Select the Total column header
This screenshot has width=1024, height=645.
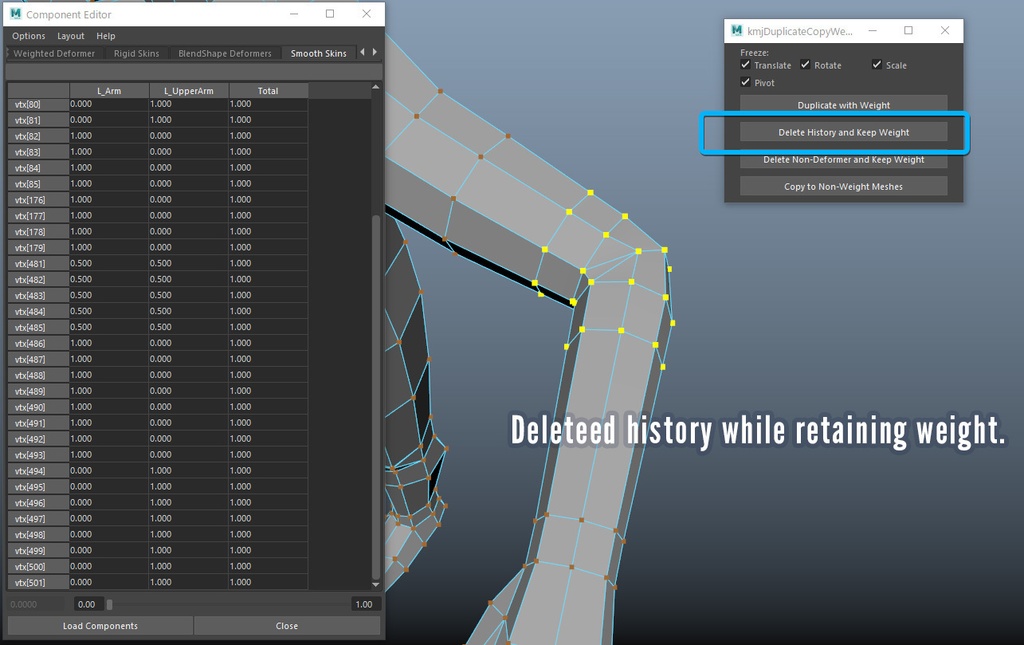tap(268, 91)
